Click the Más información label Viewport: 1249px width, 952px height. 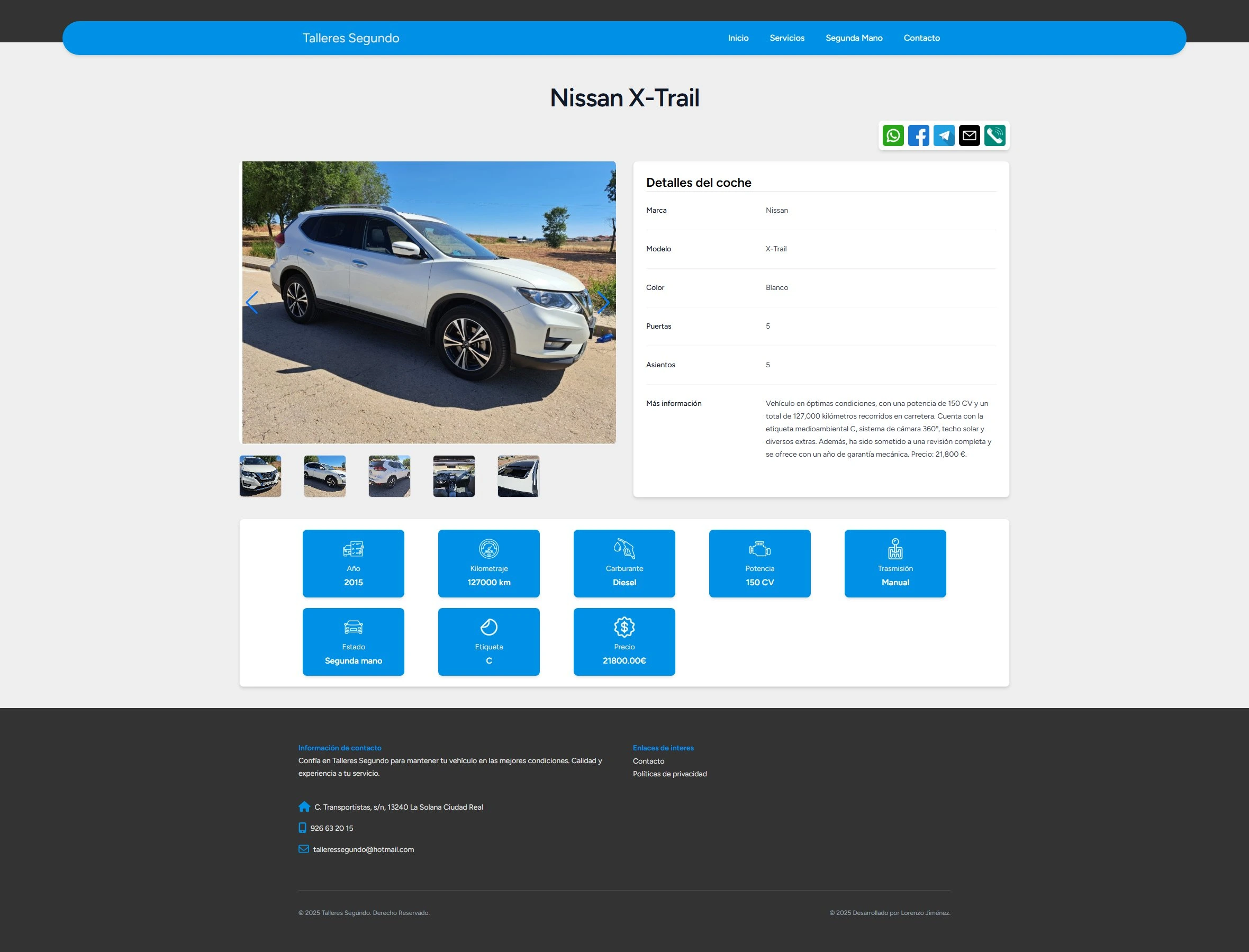coord(674,403)
